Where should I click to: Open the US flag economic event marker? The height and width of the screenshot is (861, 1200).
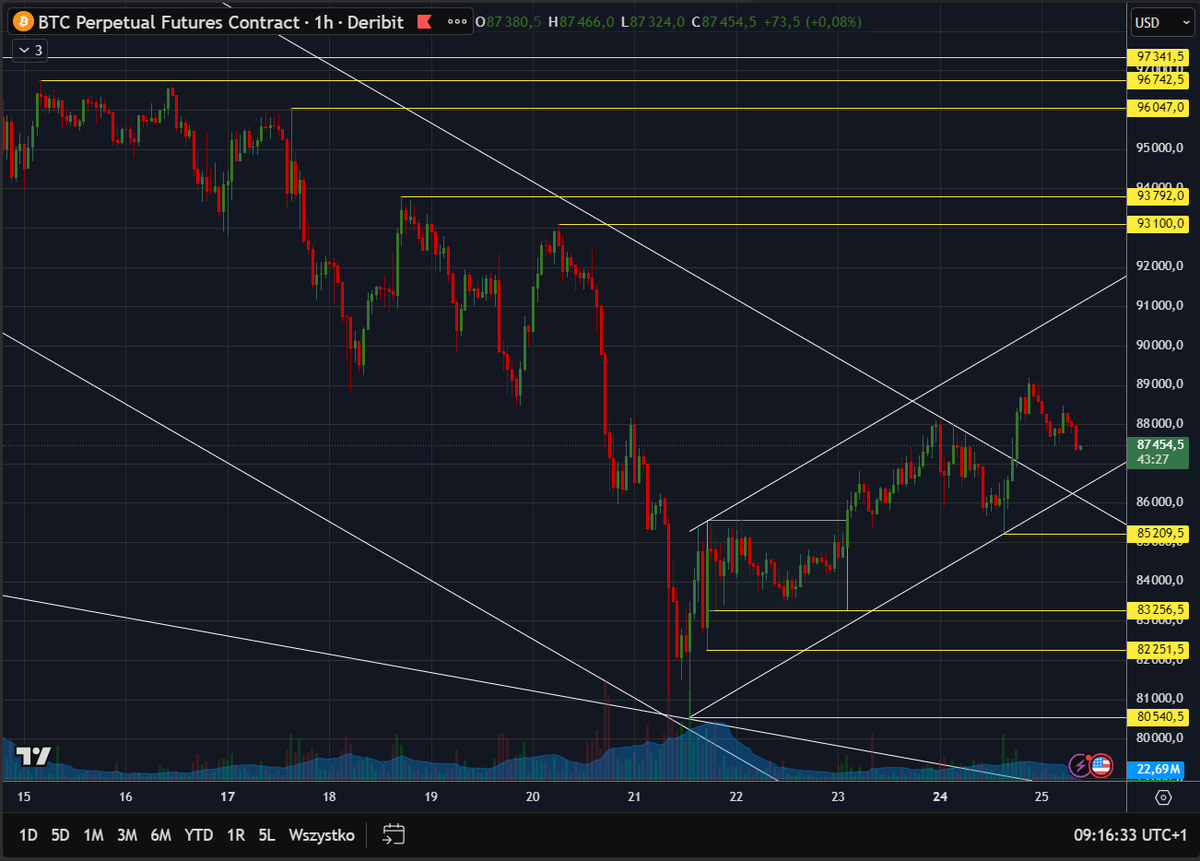click(x=1100, y=766)
